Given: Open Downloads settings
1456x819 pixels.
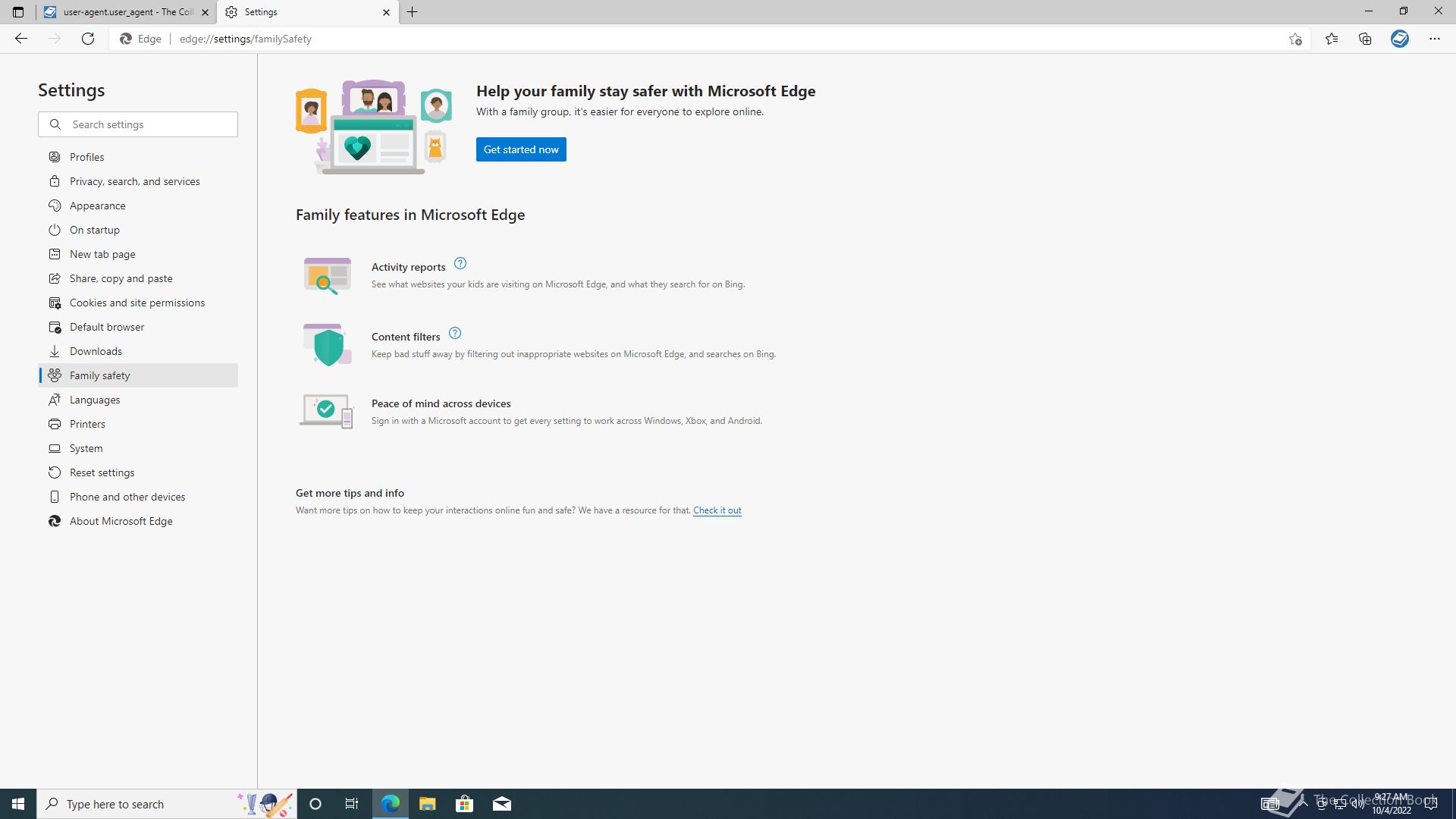Looking at the screenshot, I should click(x=138, y=351).
